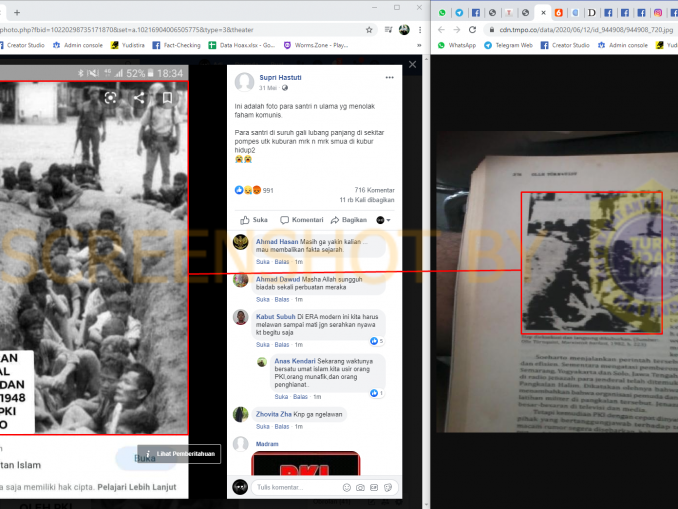Open Telegram Web bookmark in right window

tap(508, 45)
